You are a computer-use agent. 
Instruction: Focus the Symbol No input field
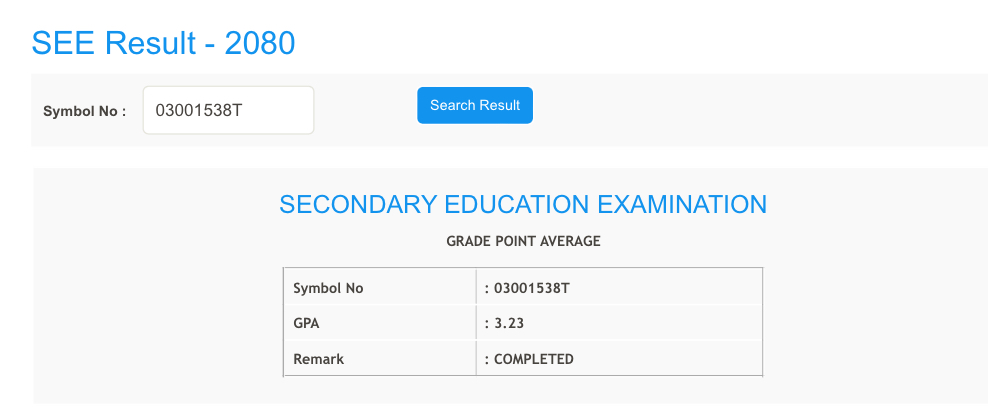(228, 110)
